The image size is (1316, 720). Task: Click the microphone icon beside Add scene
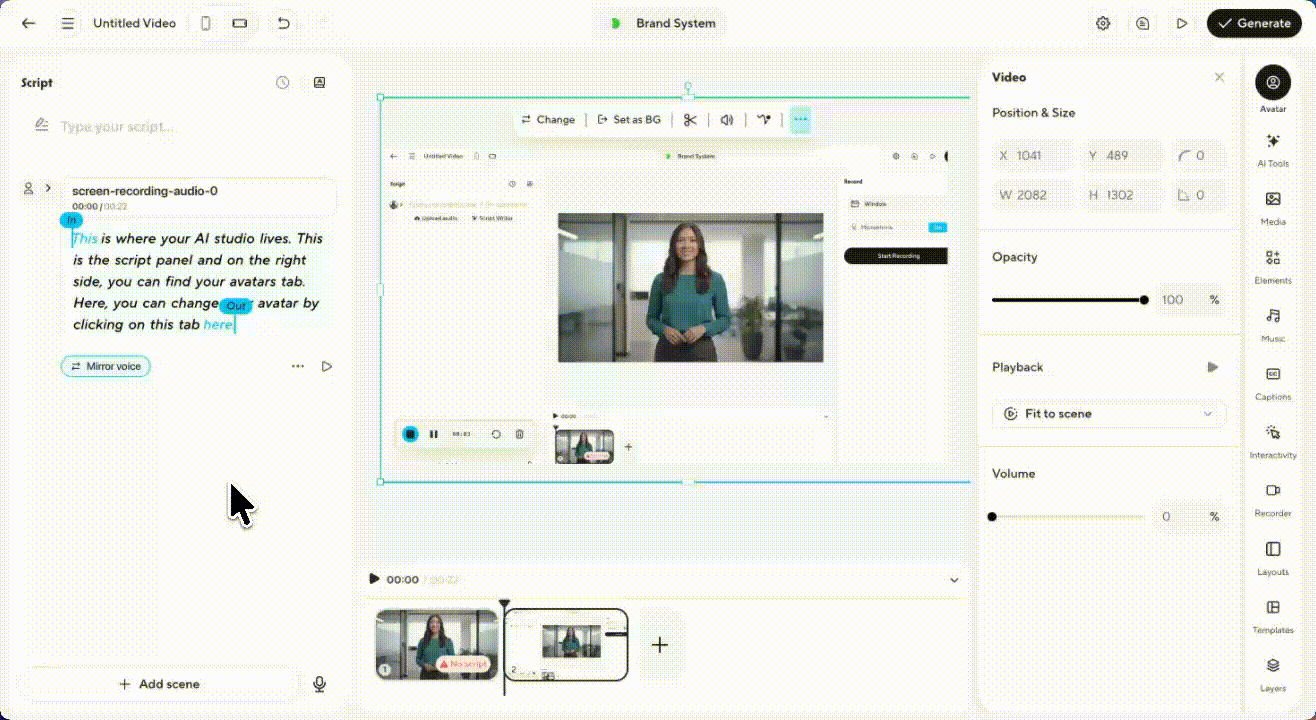[x=319, y=684]
